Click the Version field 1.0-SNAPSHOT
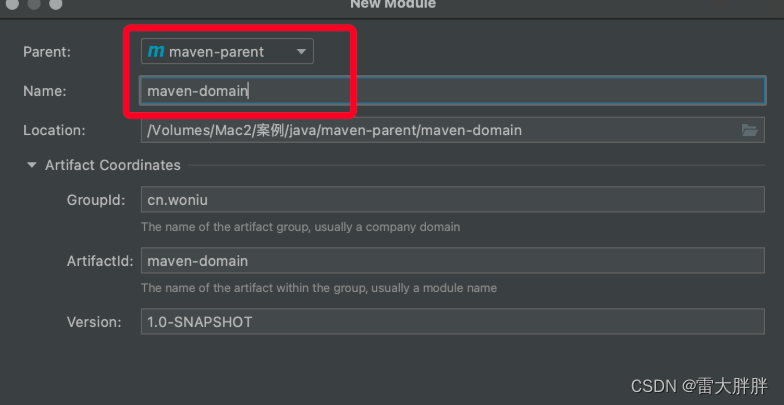 [452, 322]
